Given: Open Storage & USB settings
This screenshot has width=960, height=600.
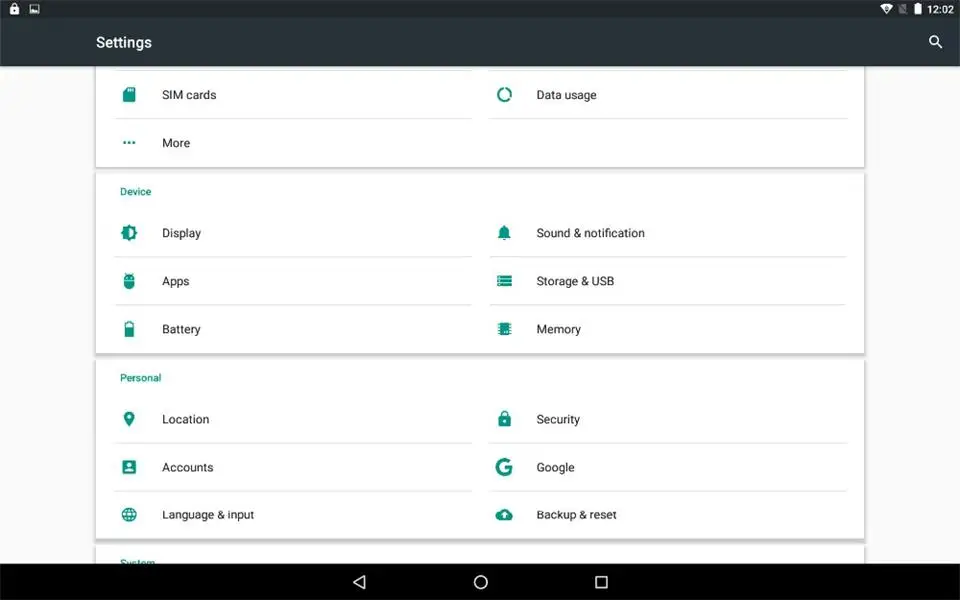Looking at the screenshot, I should click(668, 281).
